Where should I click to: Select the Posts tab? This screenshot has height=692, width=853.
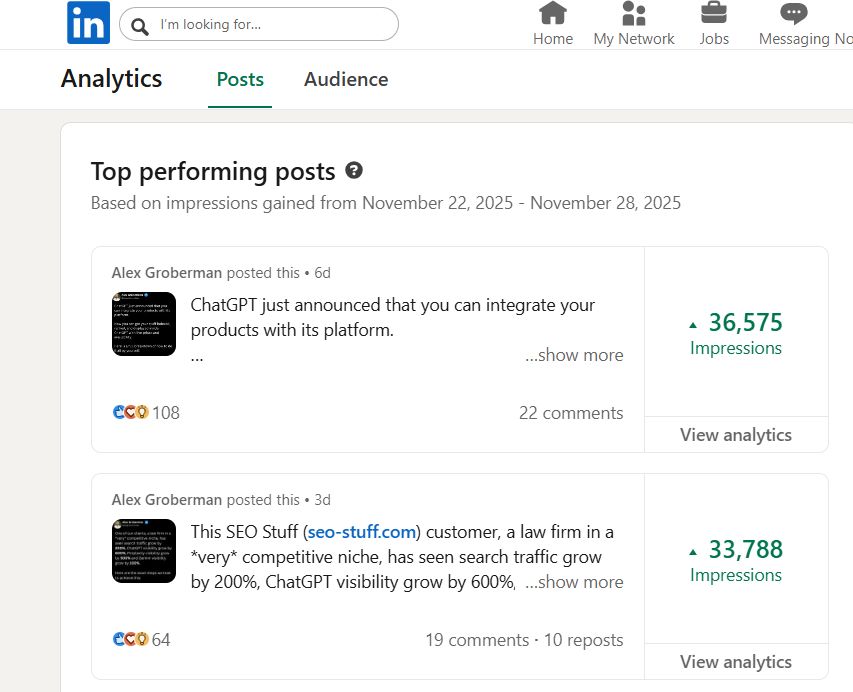pos(239,79)
